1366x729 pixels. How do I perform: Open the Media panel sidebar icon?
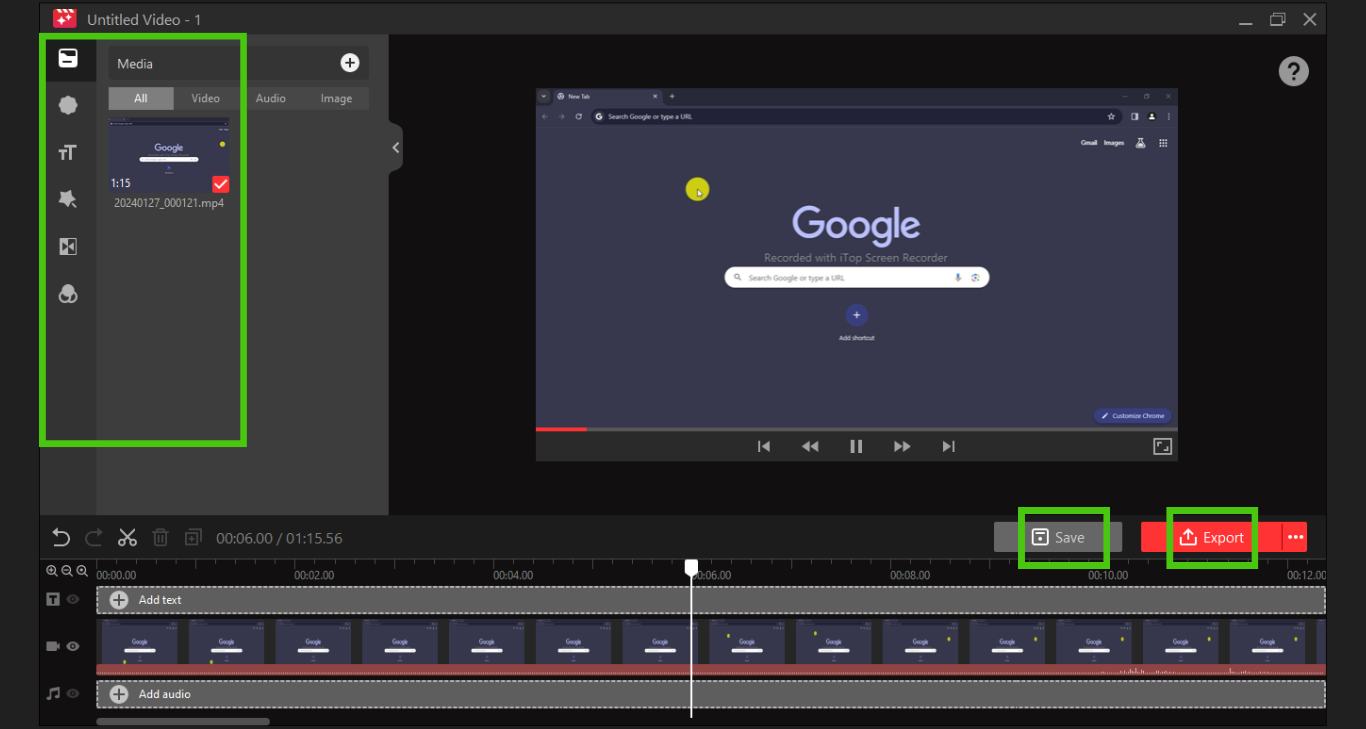point(68,58)
